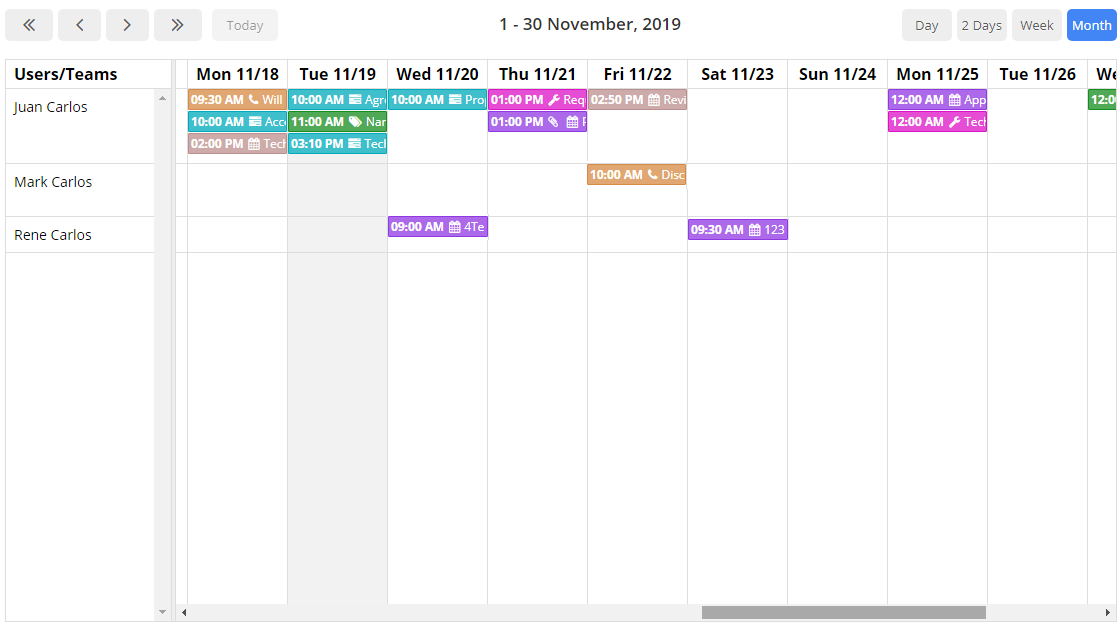1120x628 pixels.
Task: Open the 12:00 AM wrench event on Mon 11/25
Action: tap(937, 122)
